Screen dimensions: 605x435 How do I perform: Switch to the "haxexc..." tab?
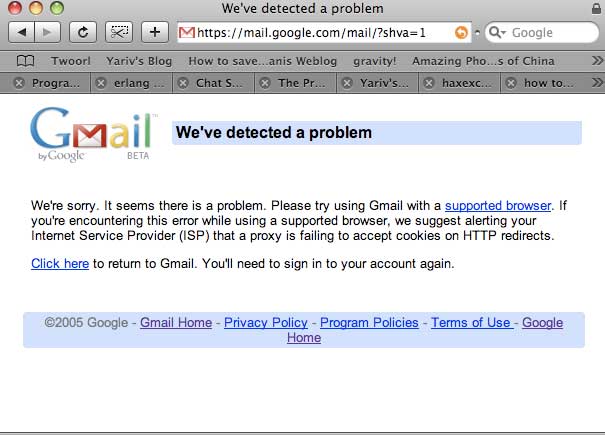[466, 84]
